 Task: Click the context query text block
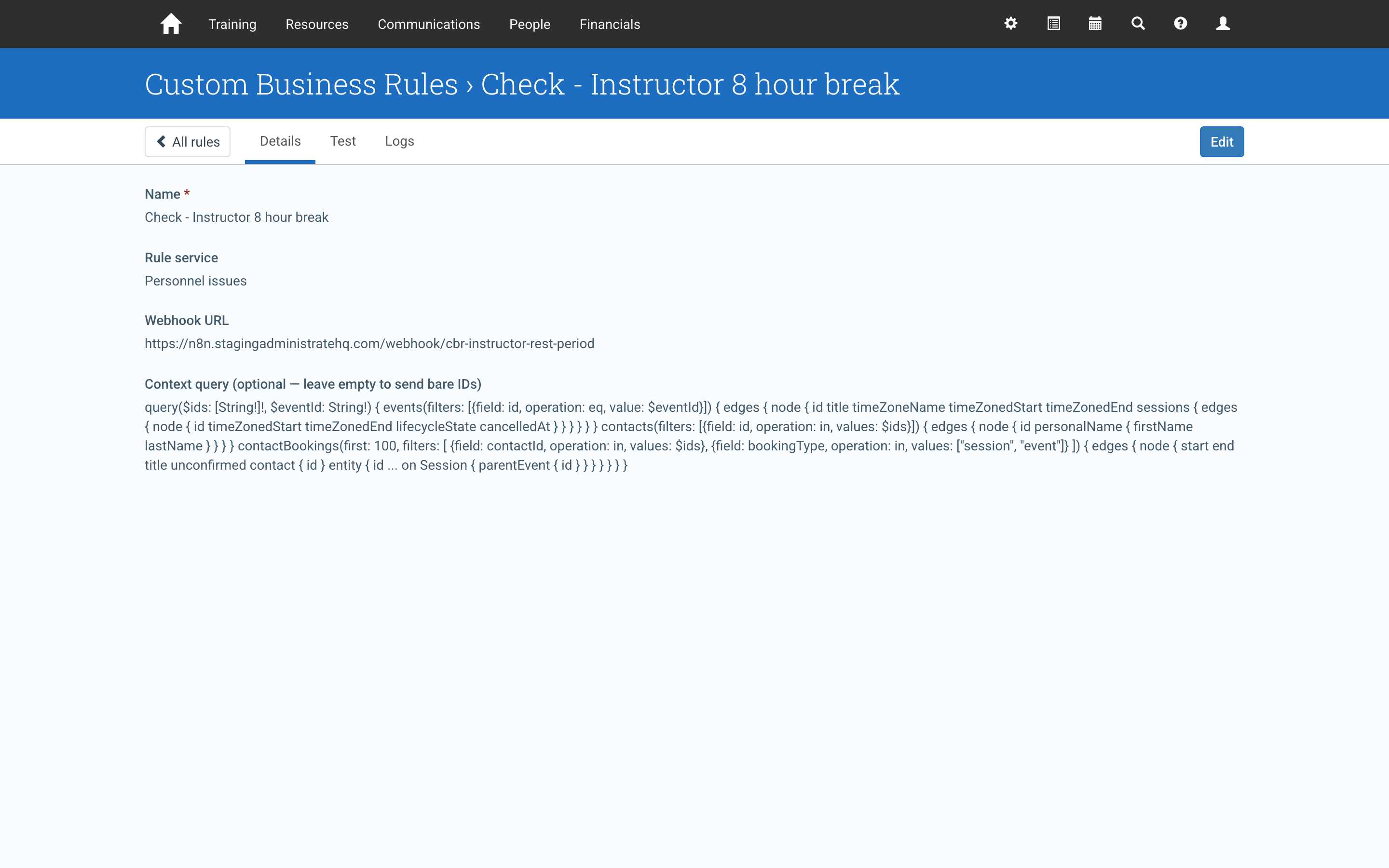[691, 436]
